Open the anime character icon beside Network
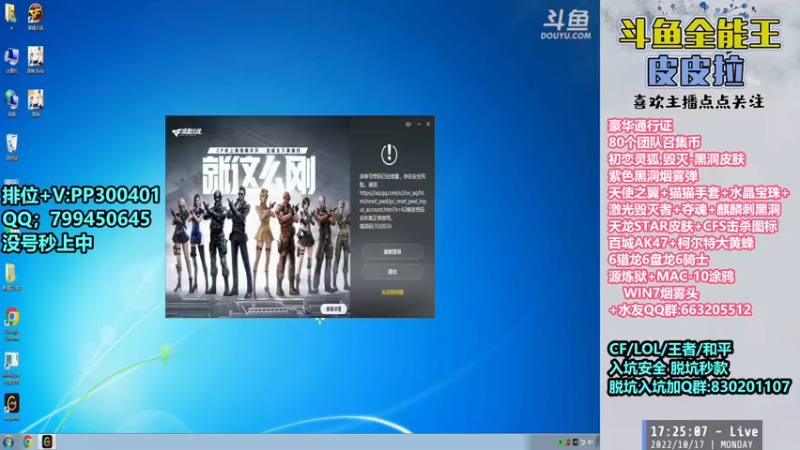 point(36,103)
